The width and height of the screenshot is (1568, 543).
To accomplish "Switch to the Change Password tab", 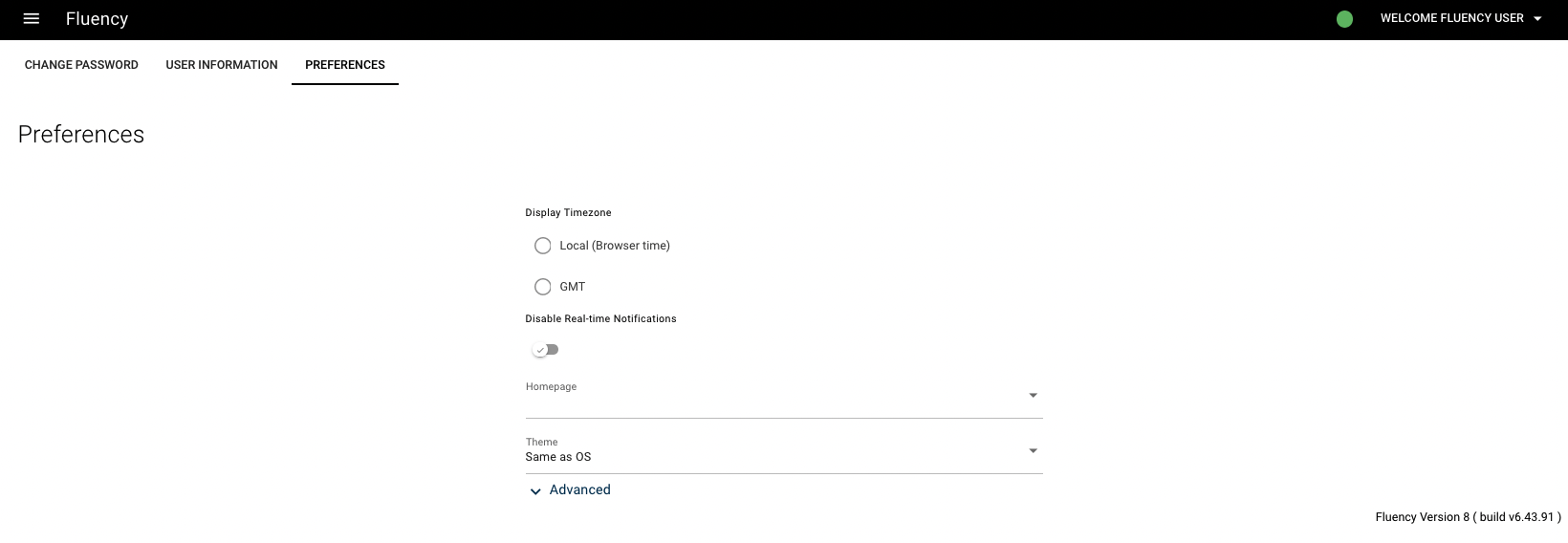I will pyautogui.click(x=81, y=65).
